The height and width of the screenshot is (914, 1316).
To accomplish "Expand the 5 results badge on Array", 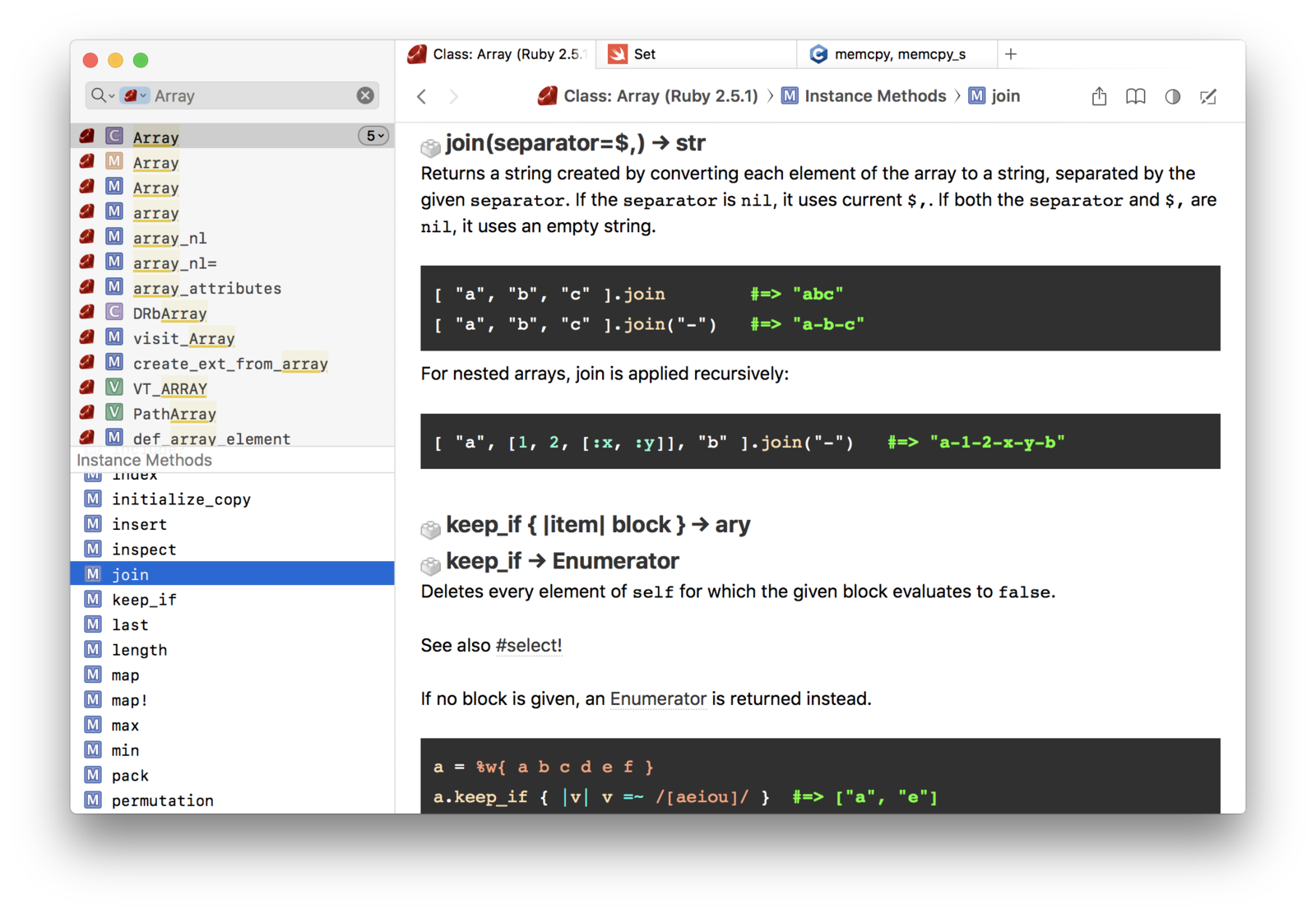I will point(373,137).
